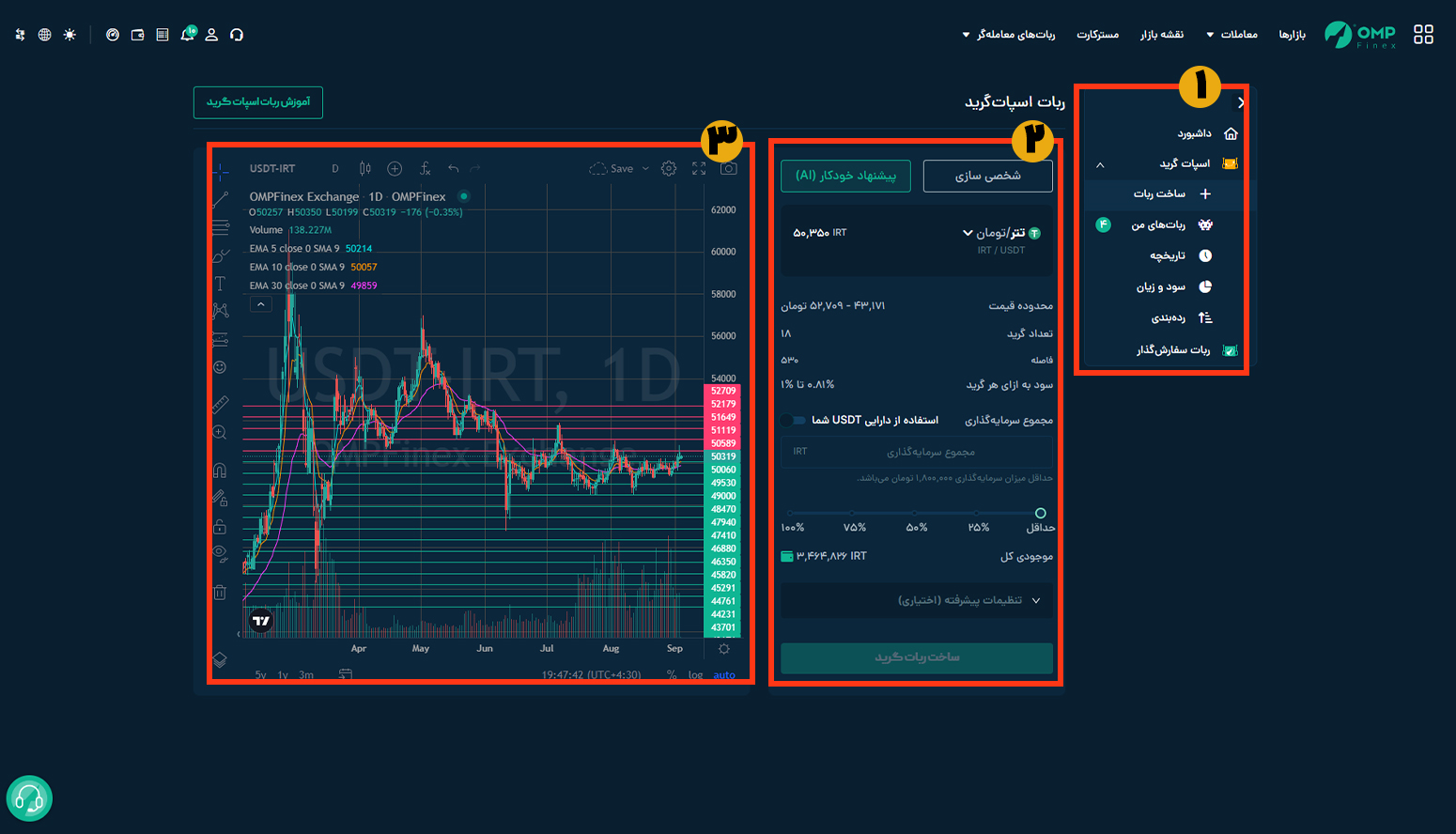Open the مسترکارت menu item
Screen dimensions: 1456x834
(x=1097, y=35)
